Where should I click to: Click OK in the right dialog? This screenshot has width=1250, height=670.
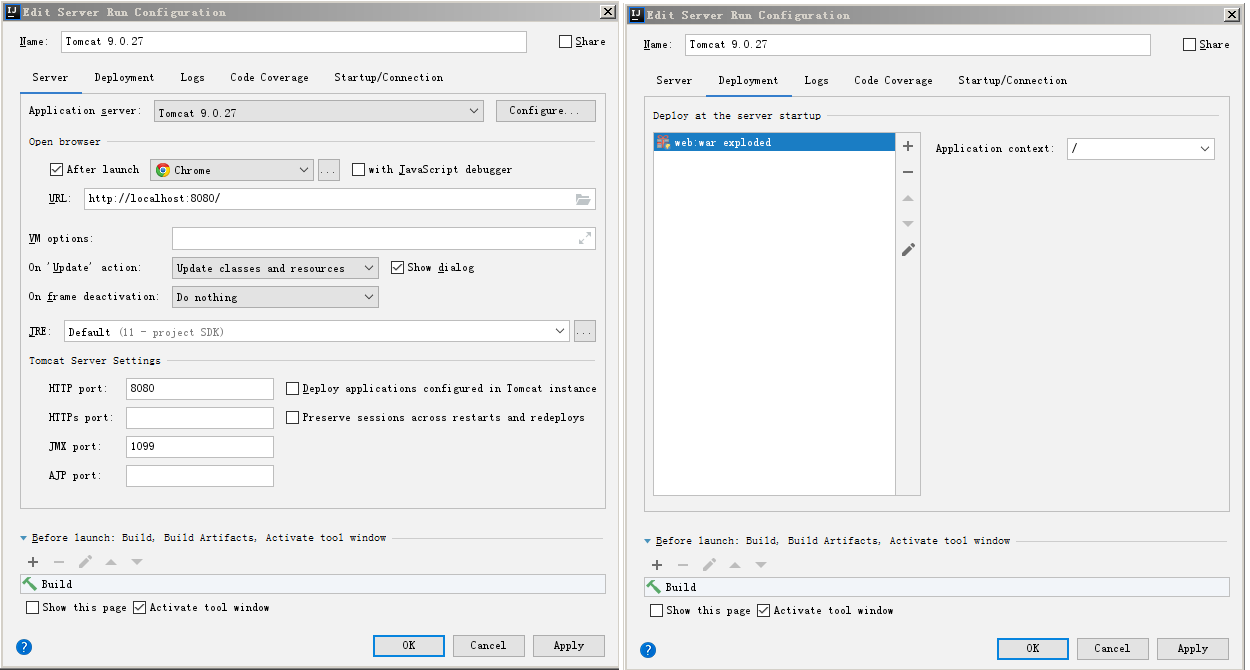click(1033, 649)
